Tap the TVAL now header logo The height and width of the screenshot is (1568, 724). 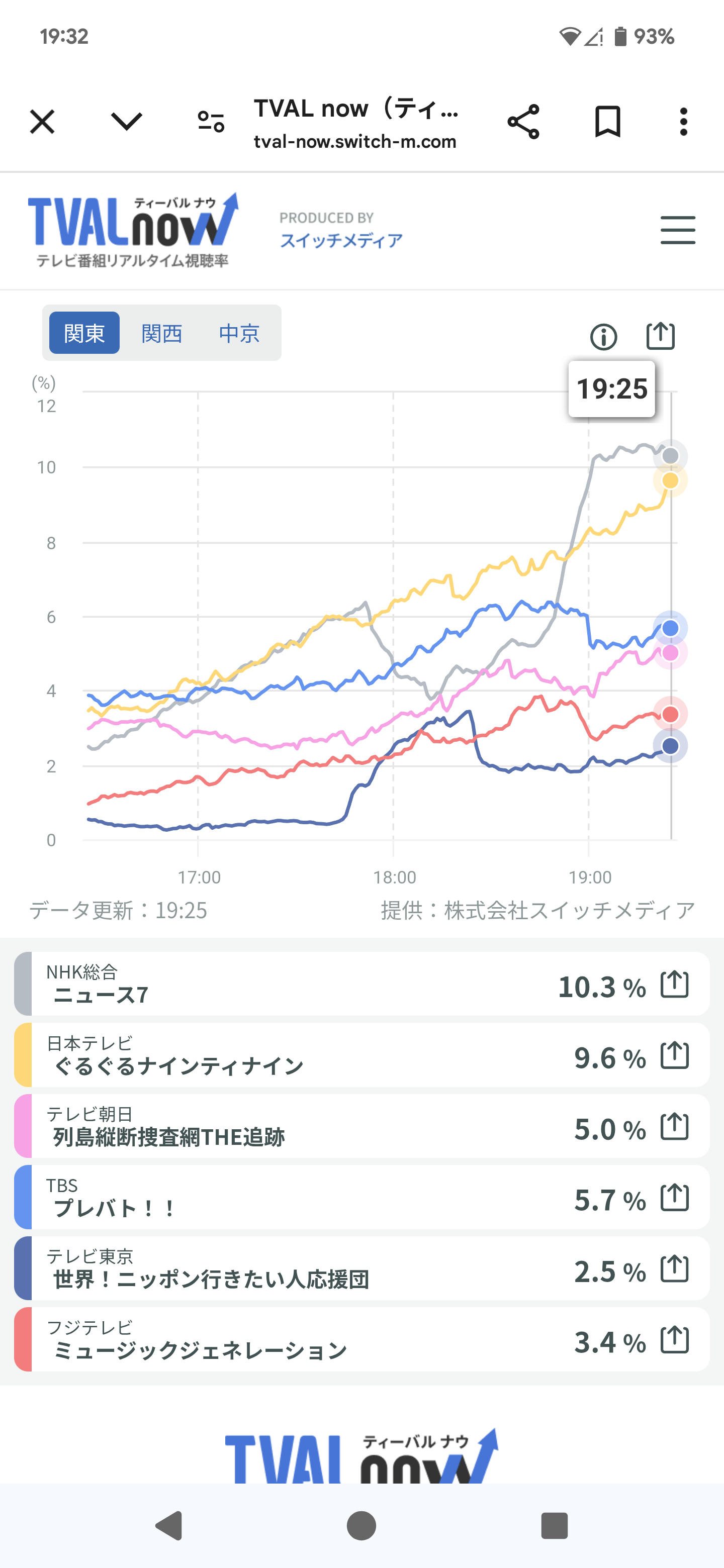tap(133, 230)
